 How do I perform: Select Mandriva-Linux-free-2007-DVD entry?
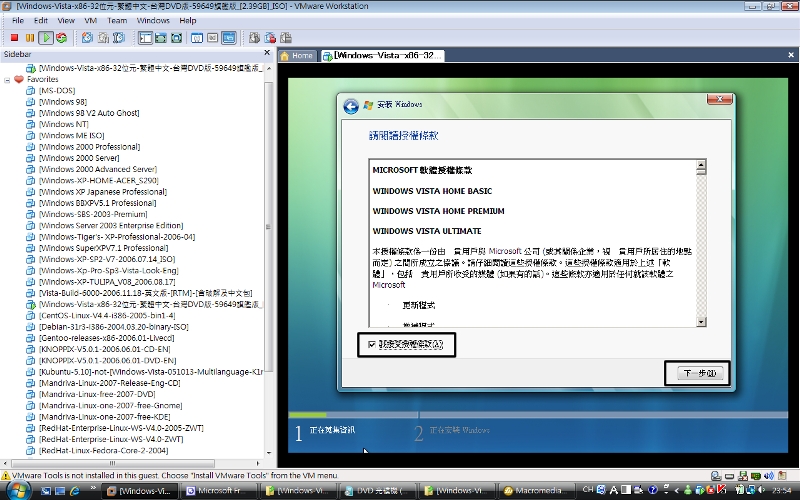tap(97, 394)
